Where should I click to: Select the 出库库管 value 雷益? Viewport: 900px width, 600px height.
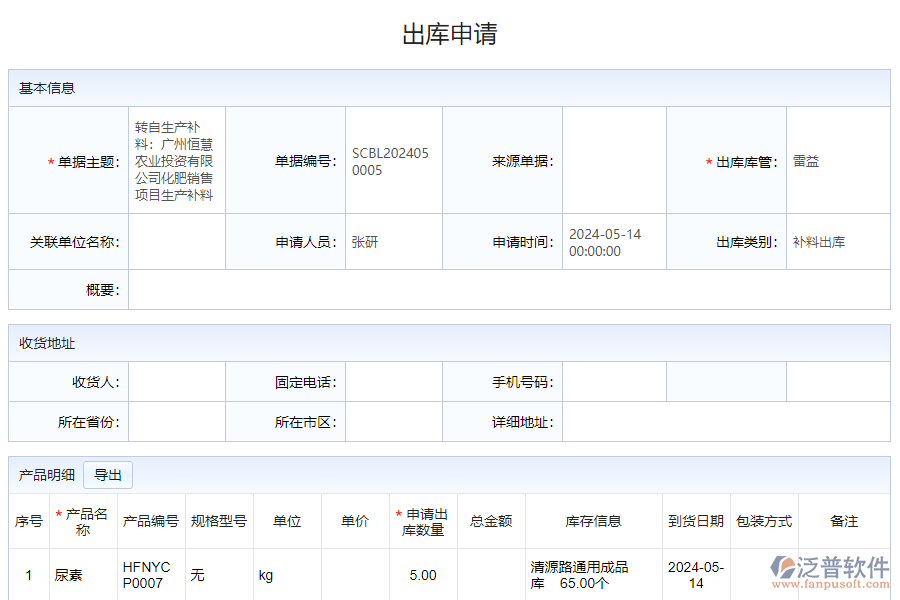(x=806, y=160)
